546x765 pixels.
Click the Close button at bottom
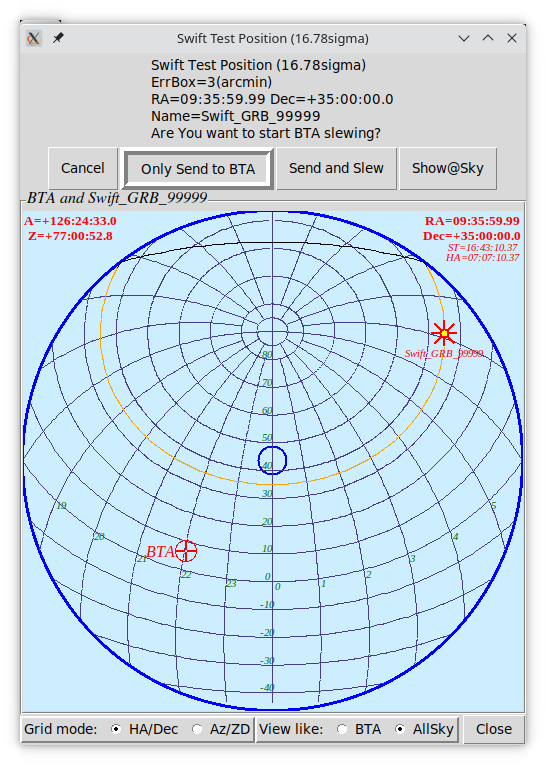(x=494, y=729)
